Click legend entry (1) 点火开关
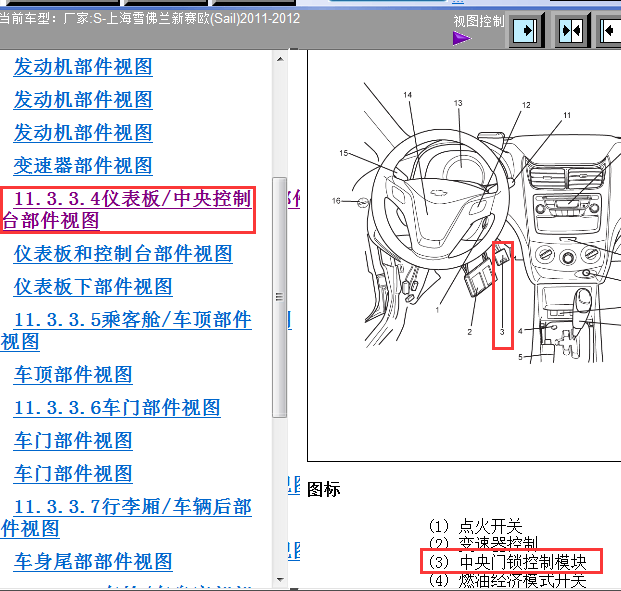Screen dimensions: 621x591 click(476, 526)
